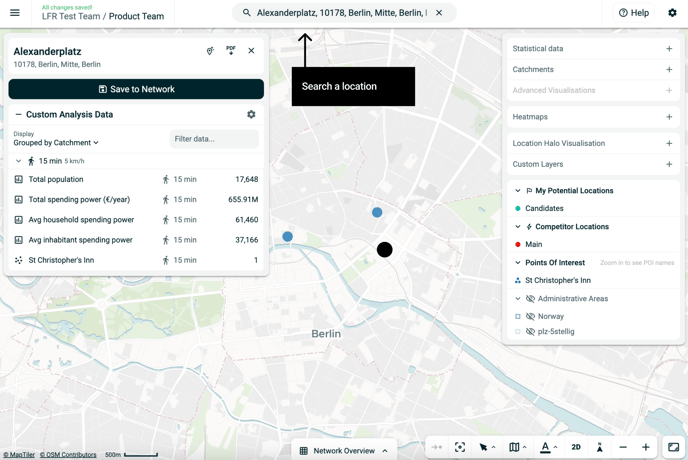Screen dimensions: 688x460
Task: Click the Total spending power chart icon
Action: 18,199
